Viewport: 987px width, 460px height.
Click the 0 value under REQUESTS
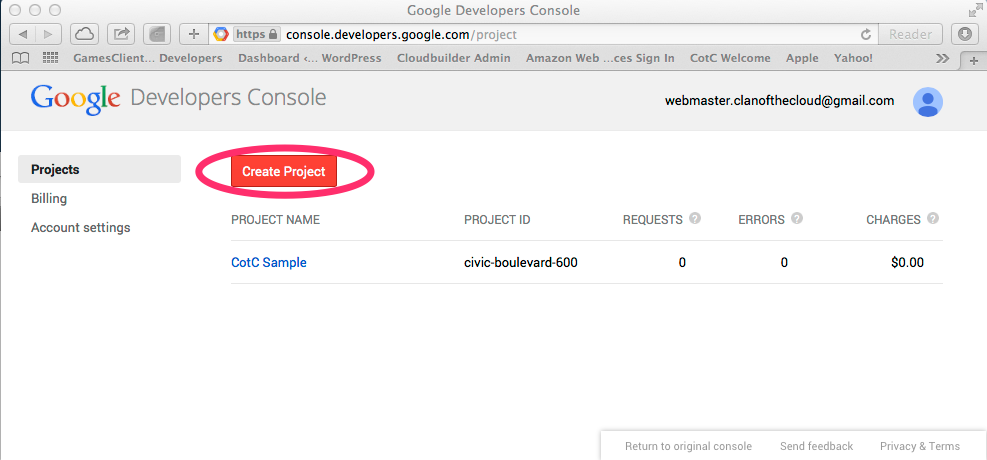click(682, 262)
